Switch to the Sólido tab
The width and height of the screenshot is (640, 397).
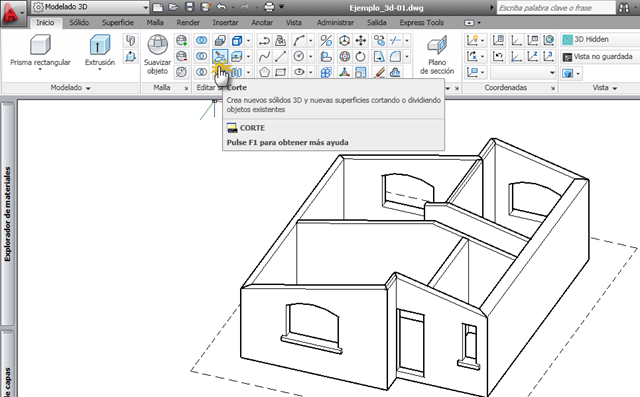tap(79, 23)
